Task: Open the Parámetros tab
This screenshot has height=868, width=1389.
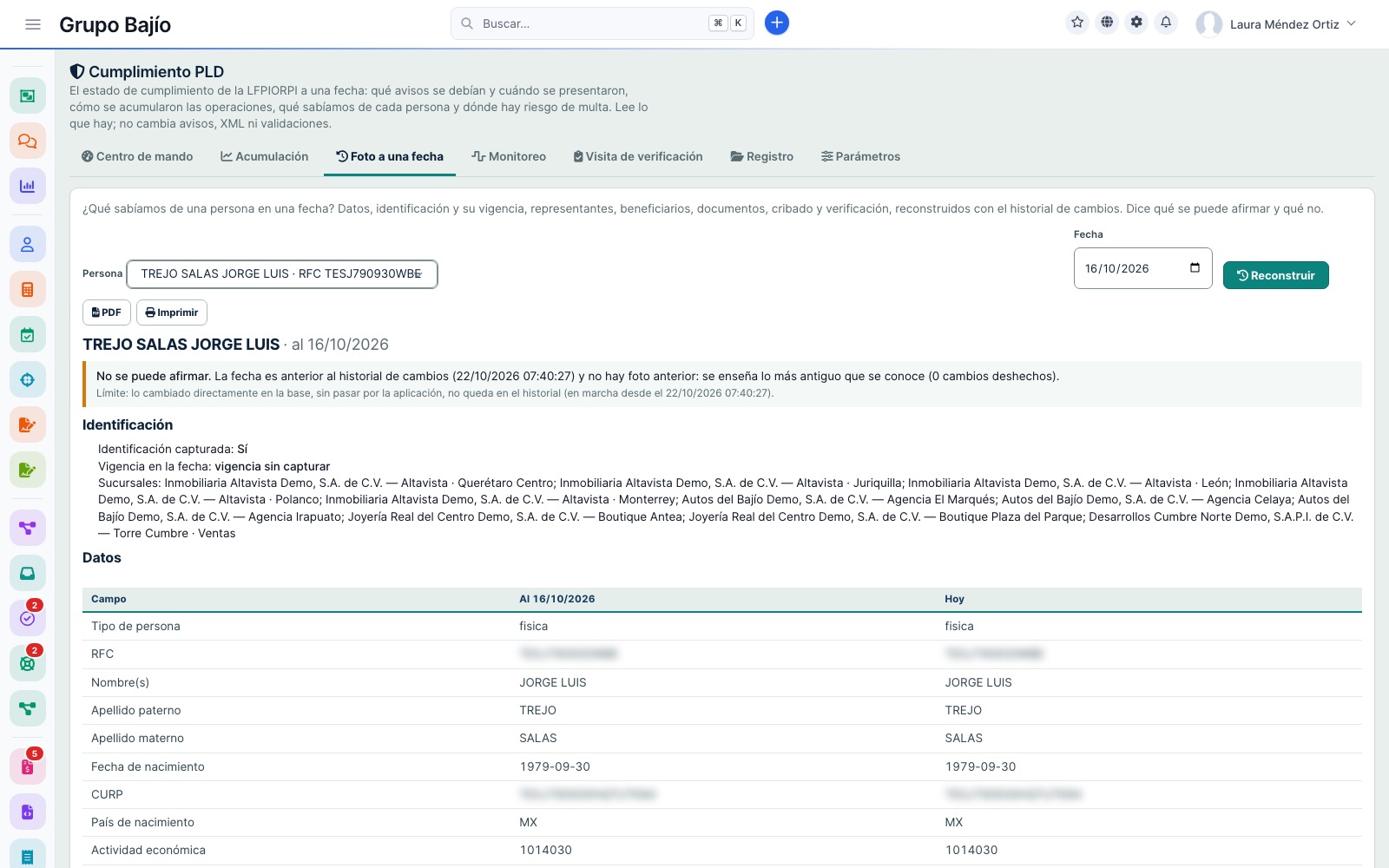Action: pyautogui.click(x=861, y=157)
